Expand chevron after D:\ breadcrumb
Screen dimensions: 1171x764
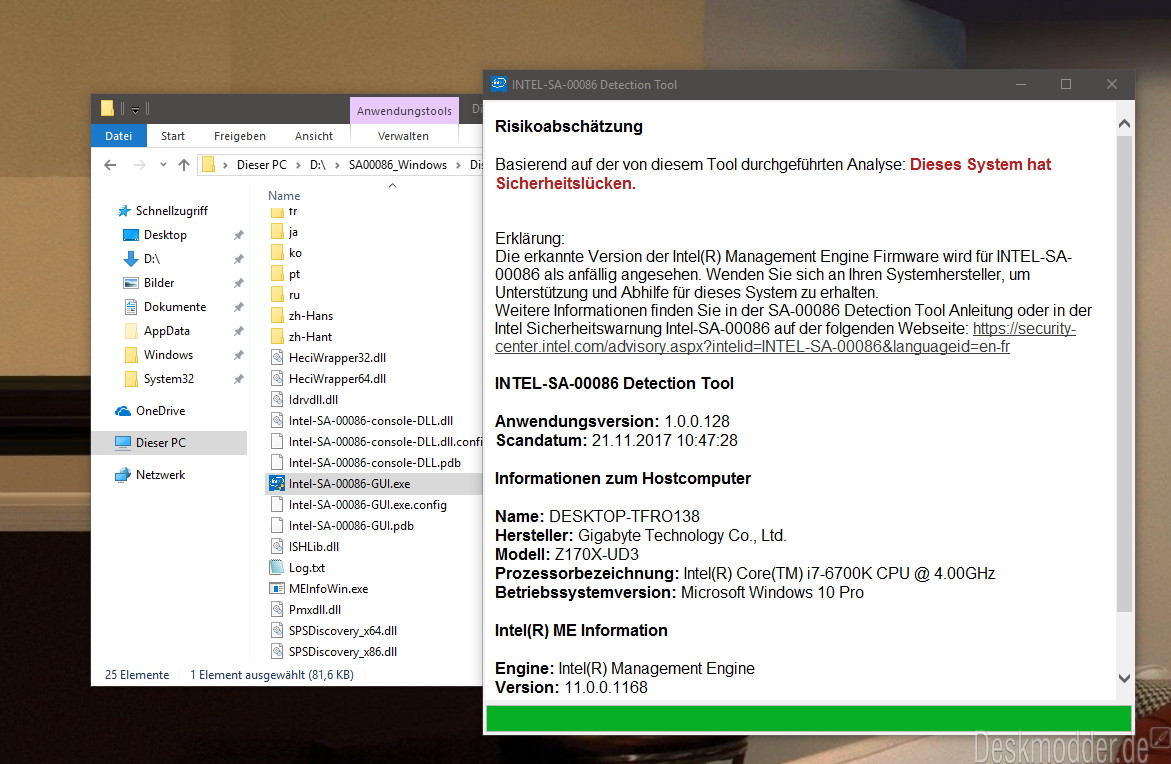click(337, 164)
